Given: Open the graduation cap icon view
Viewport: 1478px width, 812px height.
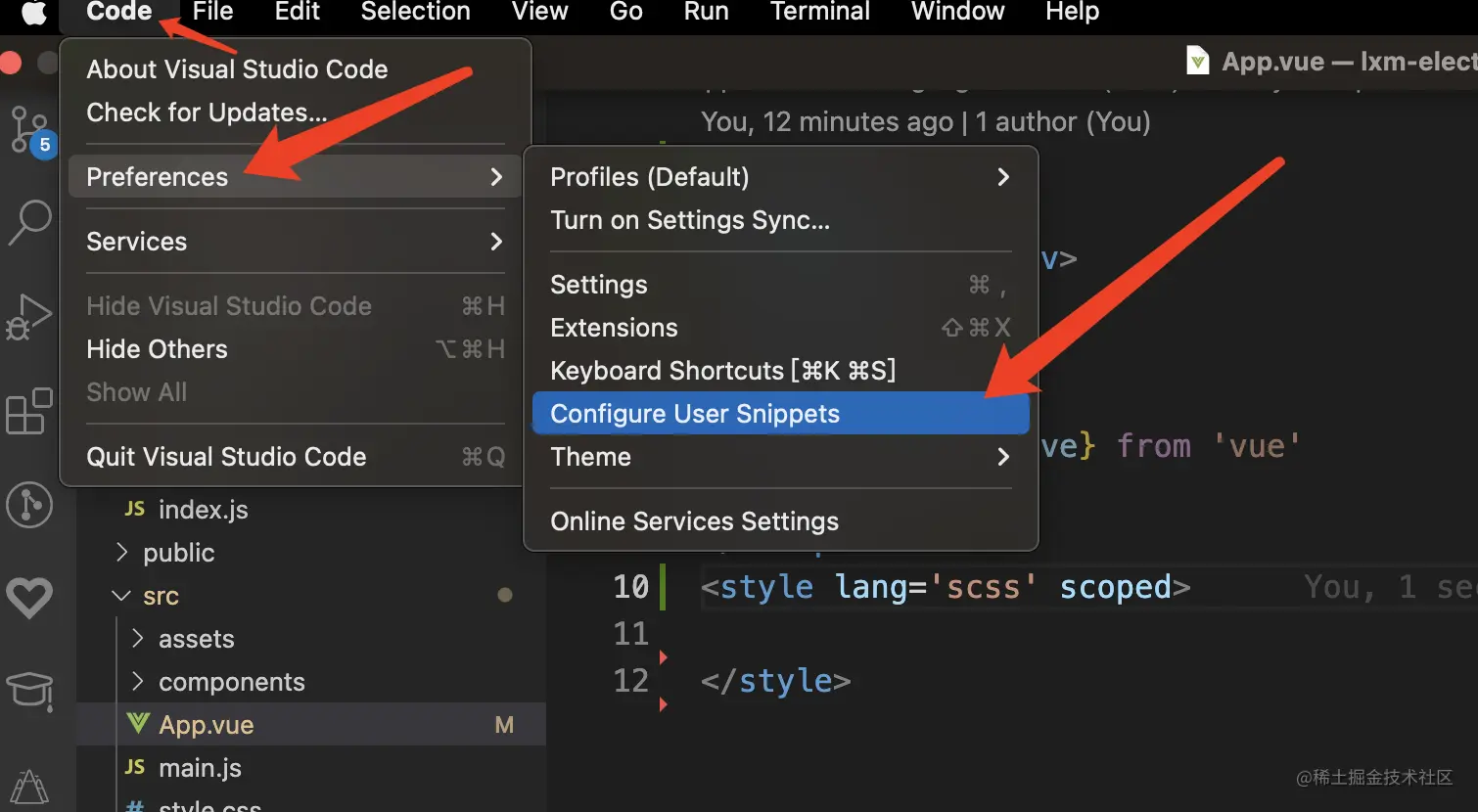Looking at the screenshot, I should [x=29, y=691].
